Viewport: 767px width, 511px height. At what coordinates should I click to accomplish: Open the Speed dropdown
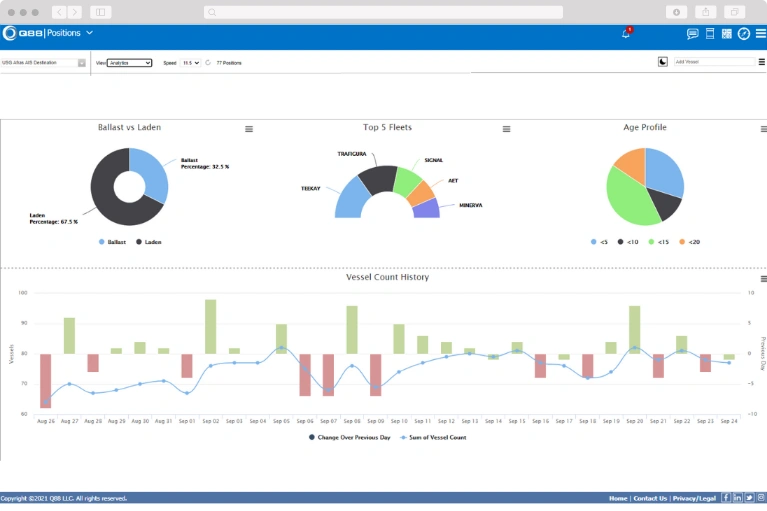(x=191, y=63)
